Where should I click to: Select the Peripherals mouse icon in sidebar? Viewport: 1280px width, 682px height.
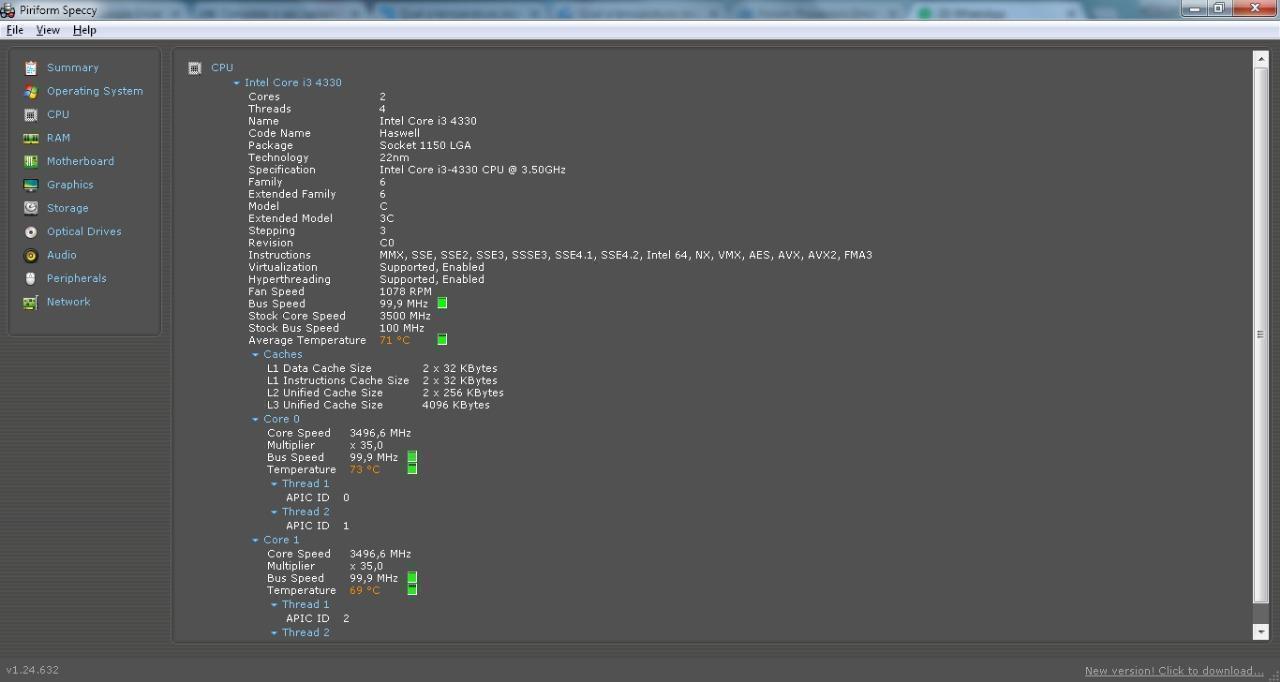pyautogui.click(x=31, y=278)
